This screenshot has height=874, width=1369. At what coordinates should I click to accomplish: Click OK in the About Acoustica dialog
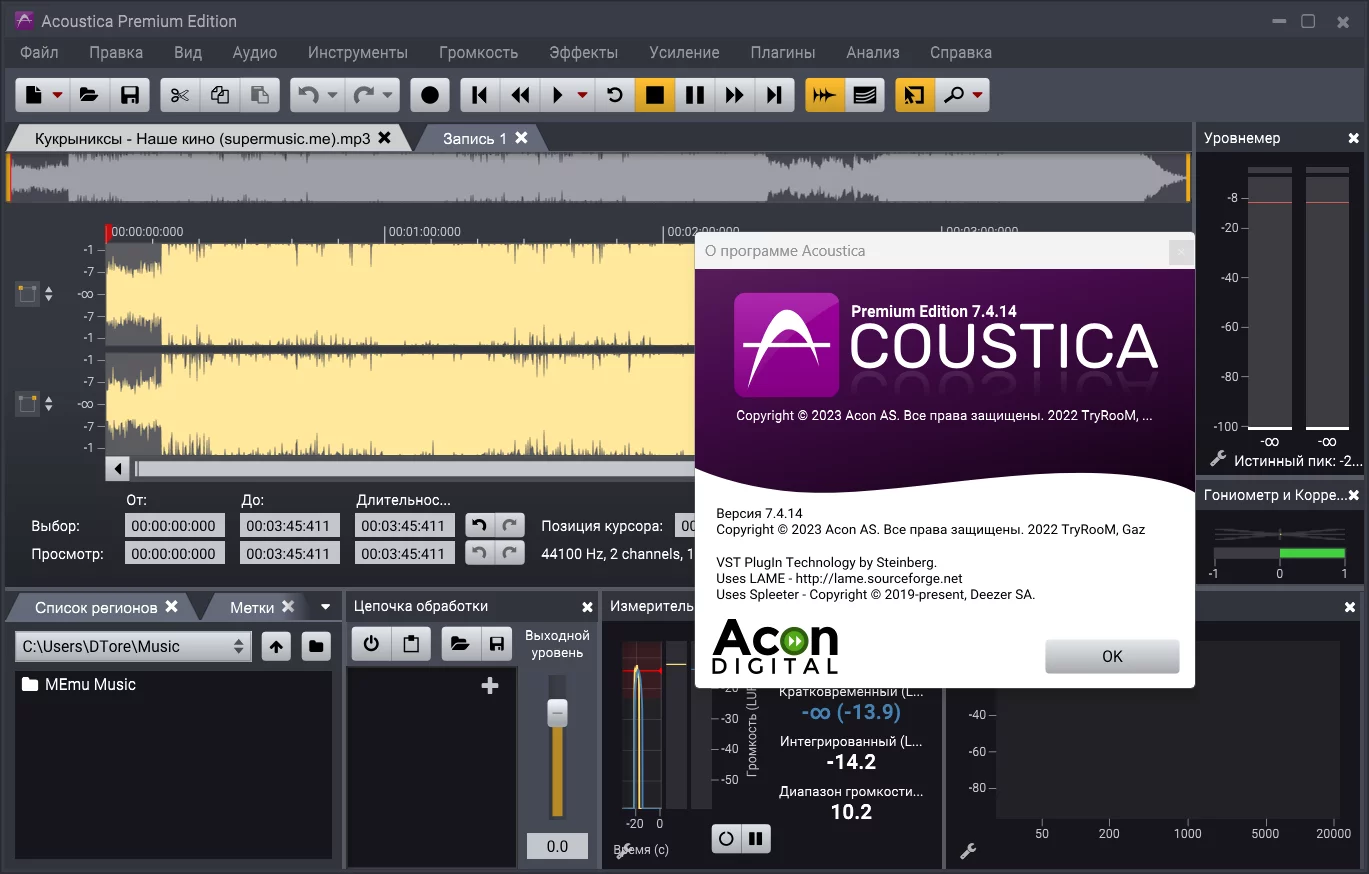(x=1112, y=656)
